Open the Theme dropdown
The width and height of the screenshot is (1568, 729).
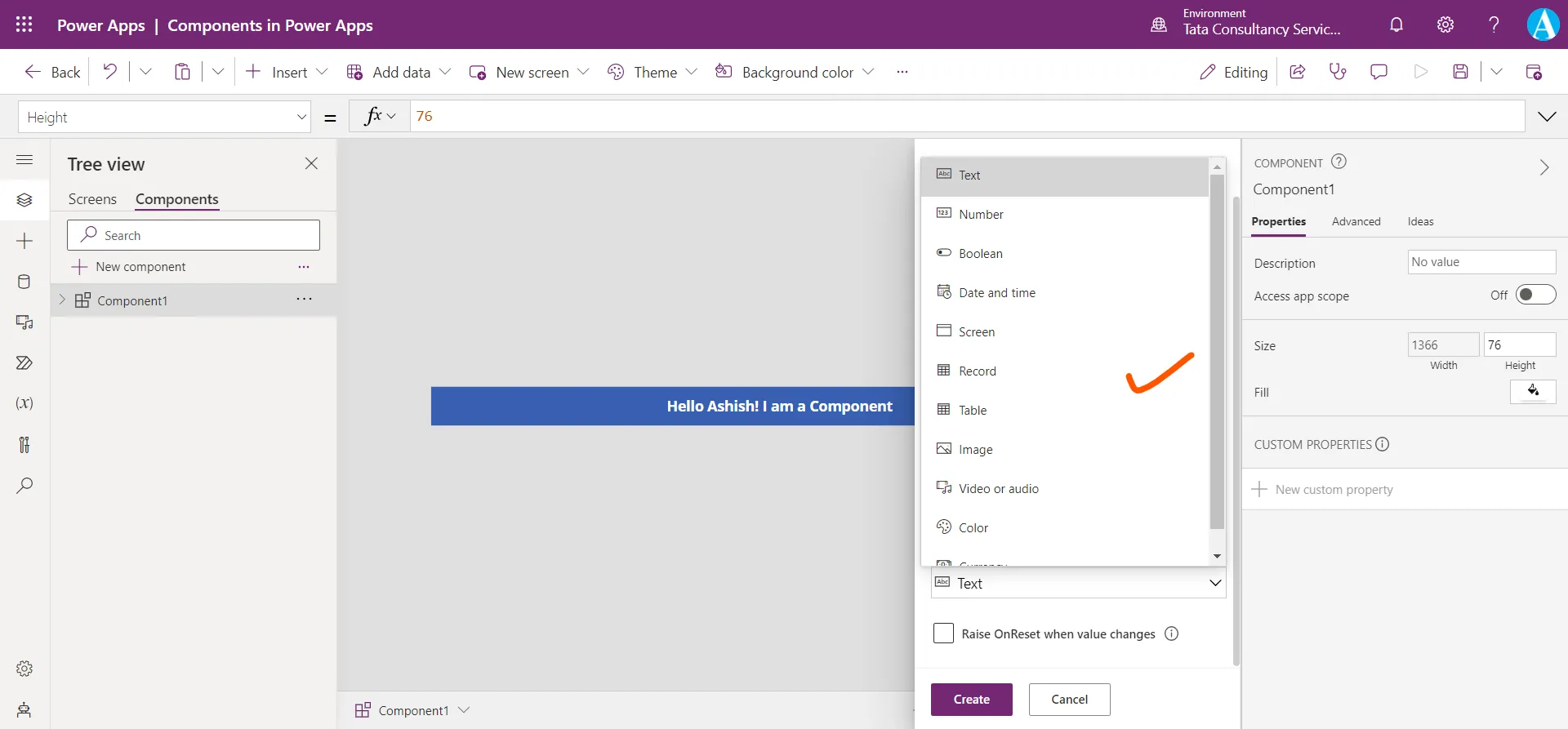[x=692, y=72]
